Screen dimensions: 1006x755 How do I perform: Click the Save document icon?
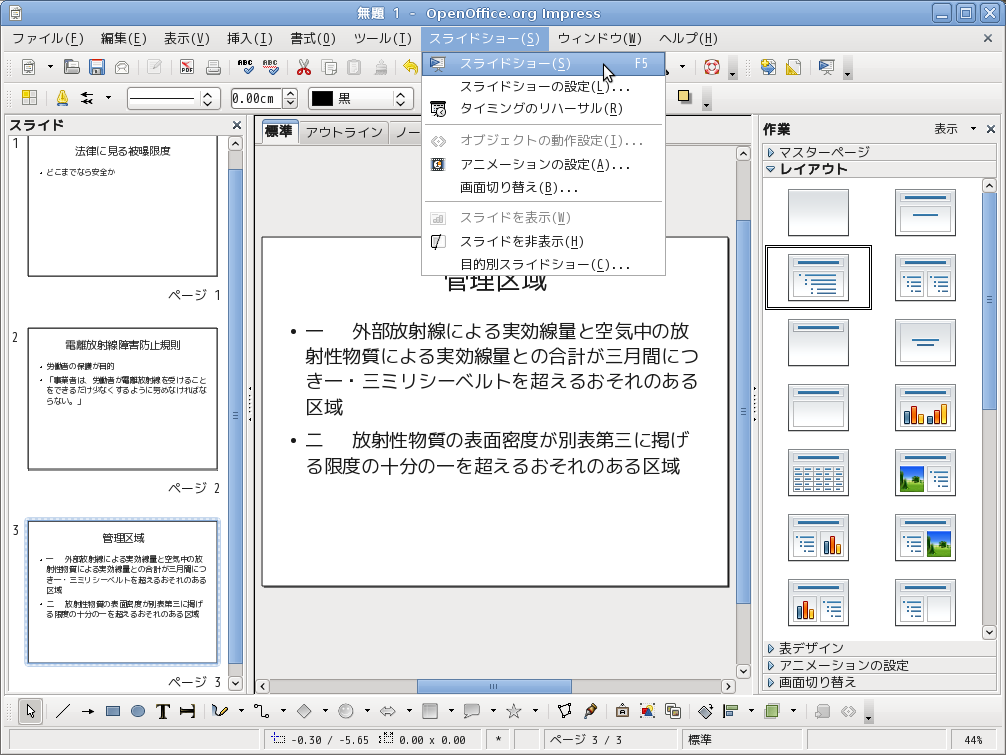pyautogui.click(x=97, y=68)
